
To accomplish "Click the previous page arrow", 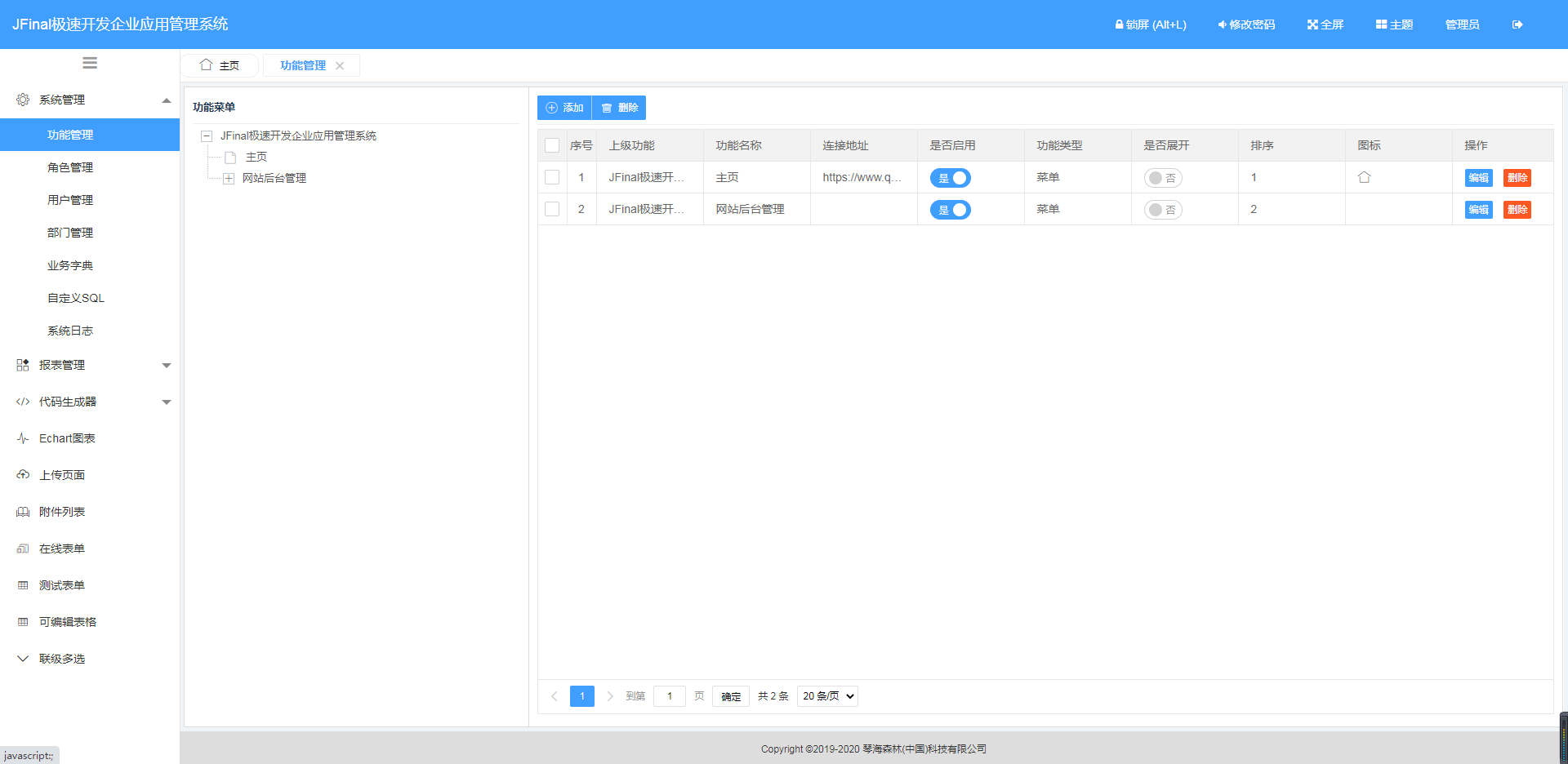I will click(x=555, y=696).
